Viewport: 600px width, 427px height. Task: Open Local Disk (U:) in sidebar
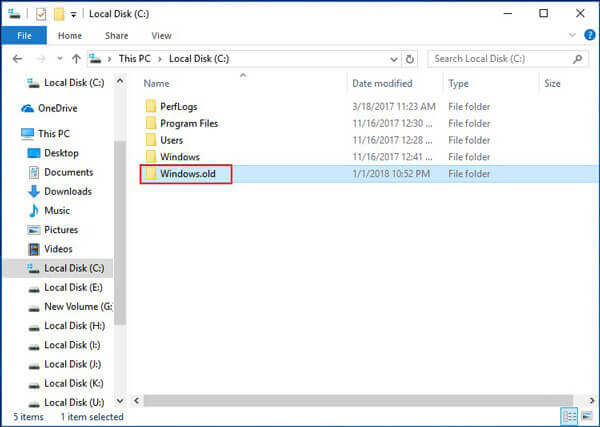point(74,402)
